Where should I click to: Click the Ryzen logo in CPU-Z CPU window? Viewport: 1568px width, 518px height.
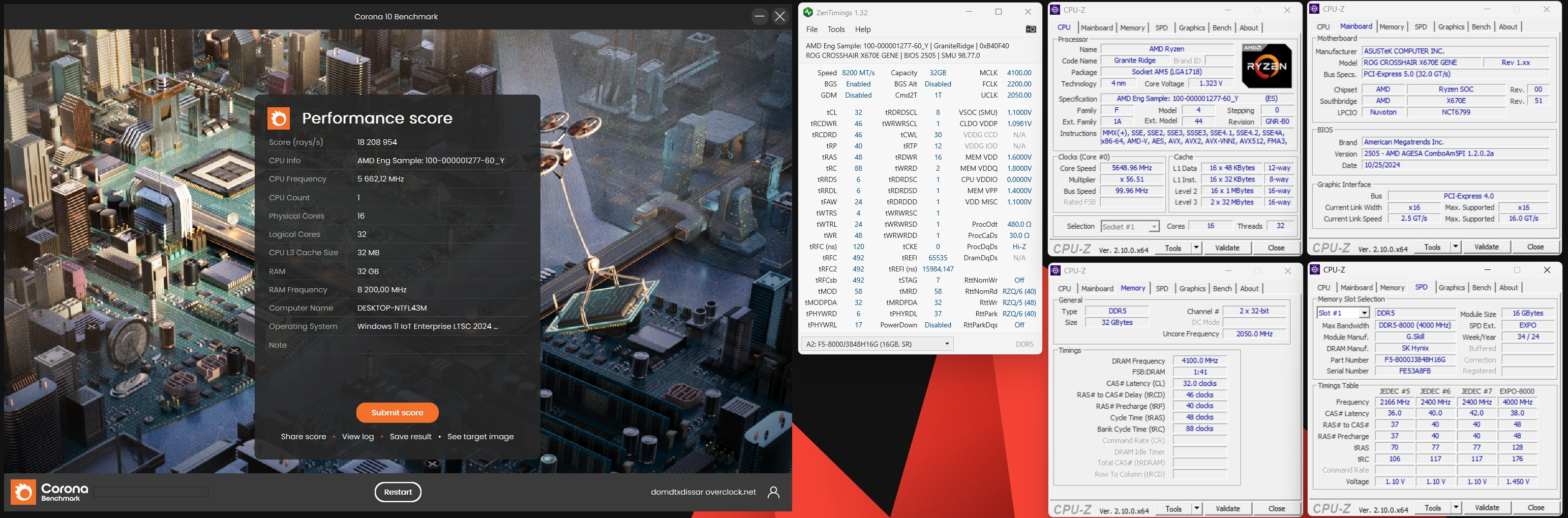pyautogui.click(x=1266, y=66)
